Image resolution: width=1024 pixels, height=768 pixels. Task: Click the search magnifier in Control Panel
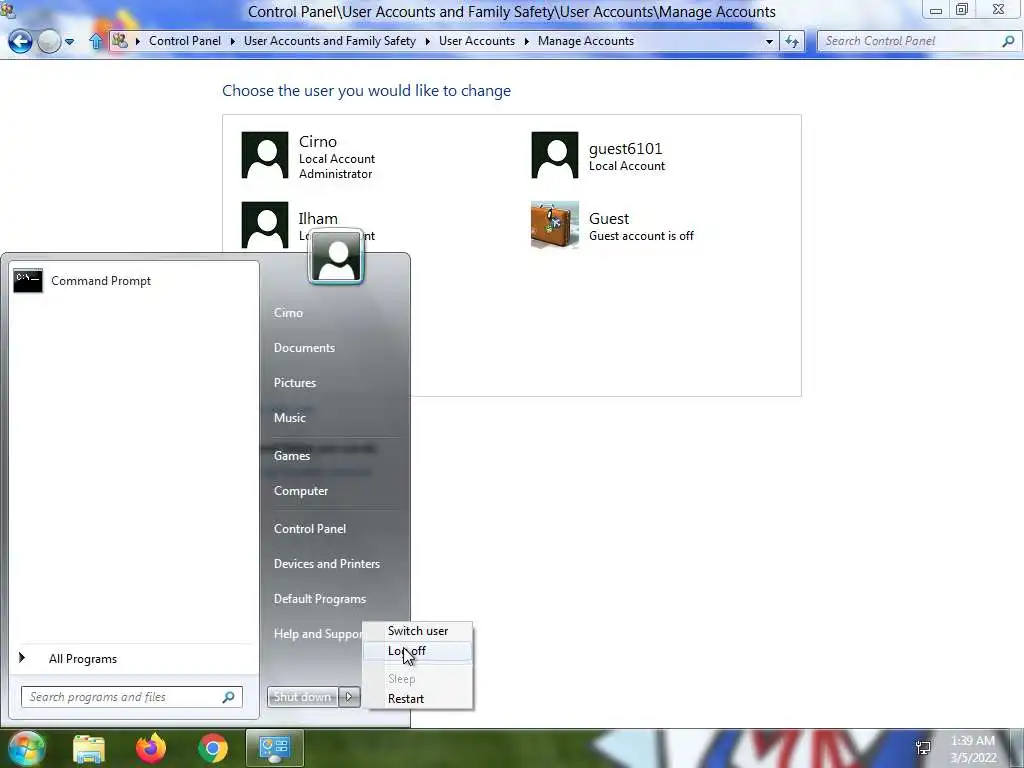1008,41
